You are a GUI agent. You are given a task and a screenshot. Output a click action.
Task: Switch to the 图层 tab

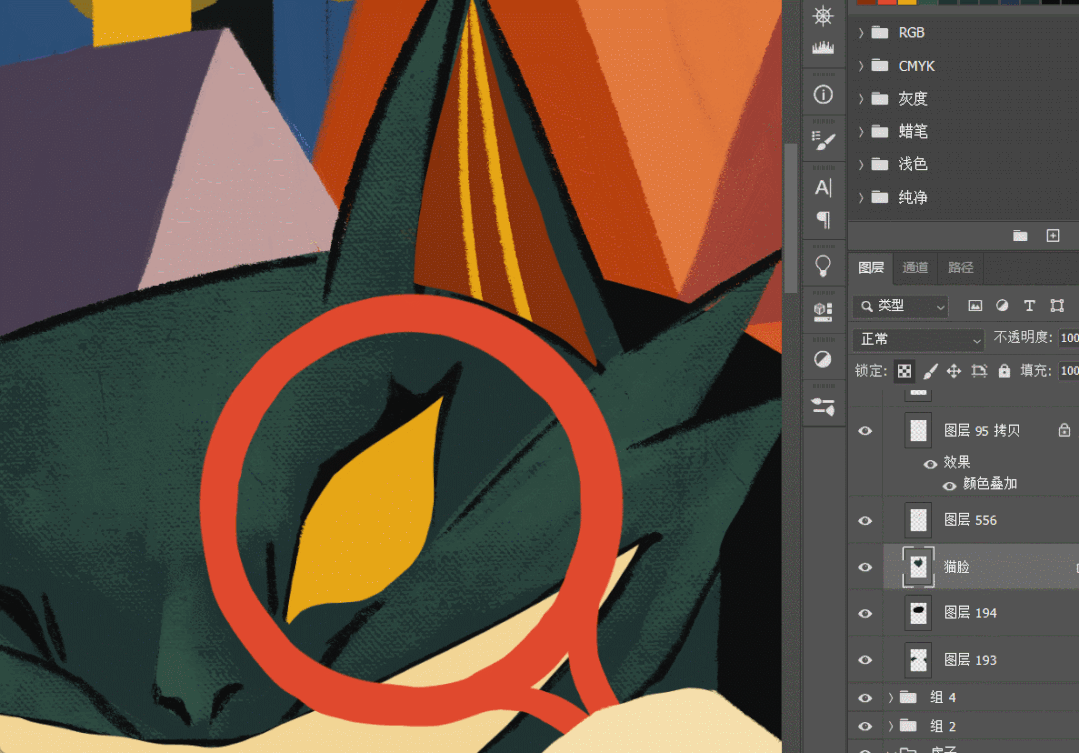(x=871, y=268)
